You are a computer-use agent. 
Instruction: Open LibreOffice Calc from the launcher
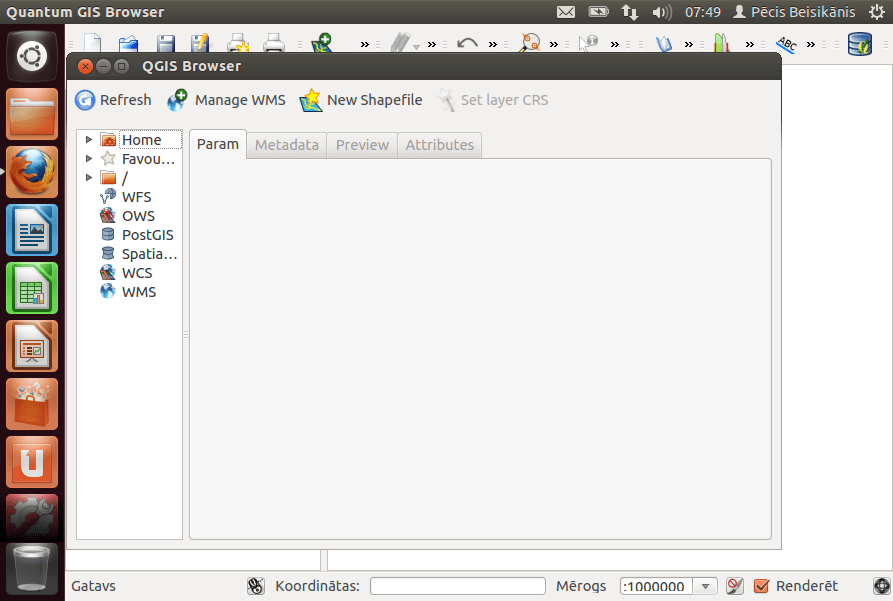(32, 288)
